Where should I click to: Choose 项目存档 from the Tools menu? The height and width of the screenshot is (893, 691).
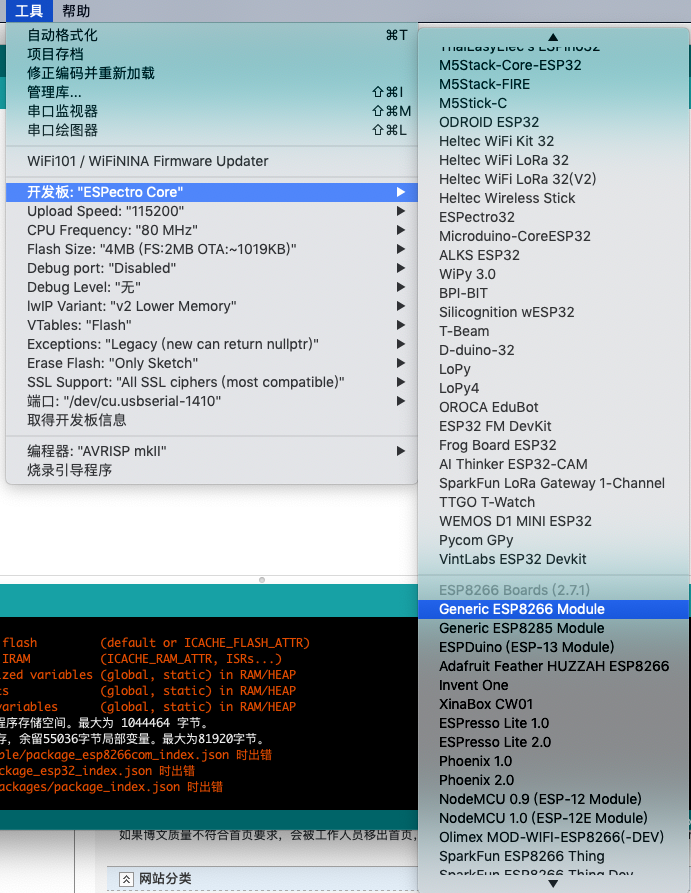[211, 54]
